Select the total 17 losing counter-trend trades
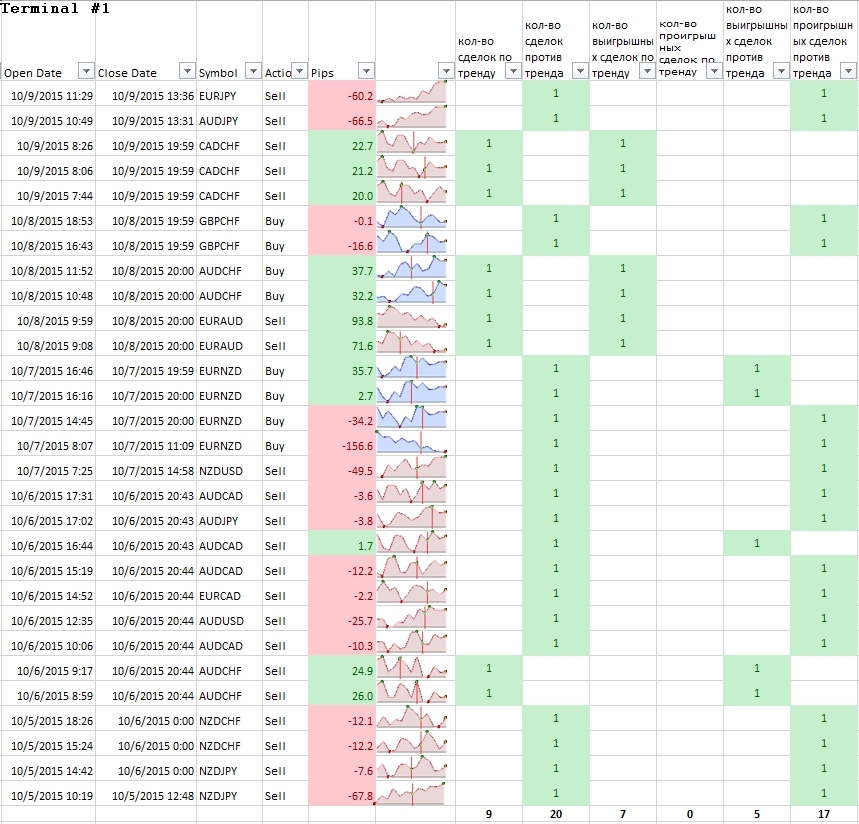The width and height of the screenshot is (859, 824). click(x=824, y=814)
